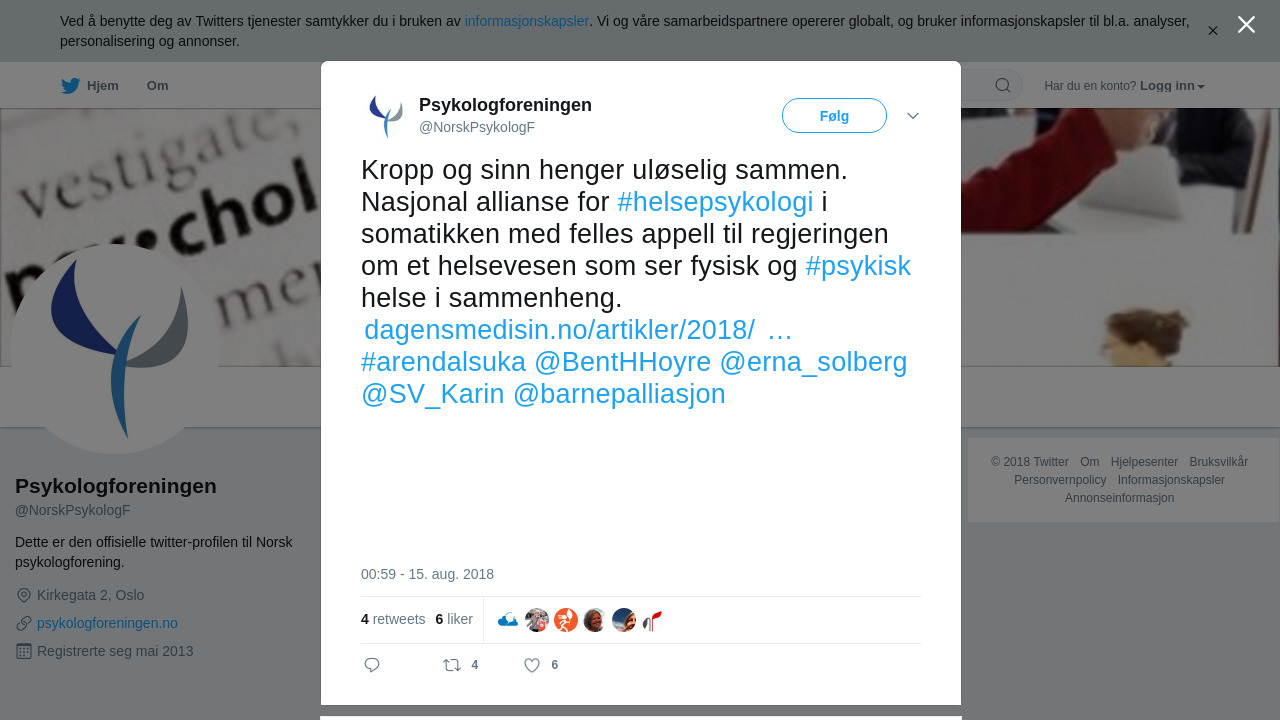The image size is (1280, 720).
Task: Expand the tweet options chevron
Action: pyautogui.click(x=913, y=116)
